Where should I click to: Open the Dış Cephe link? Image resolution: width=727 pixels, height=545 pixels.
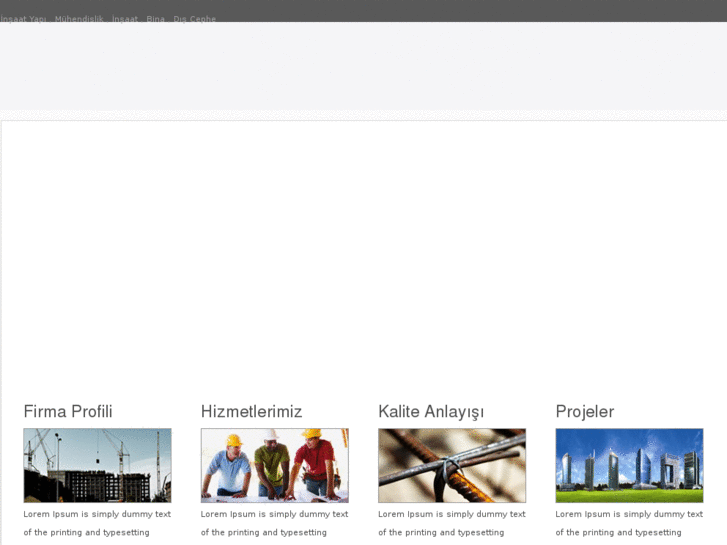(194, 19)
